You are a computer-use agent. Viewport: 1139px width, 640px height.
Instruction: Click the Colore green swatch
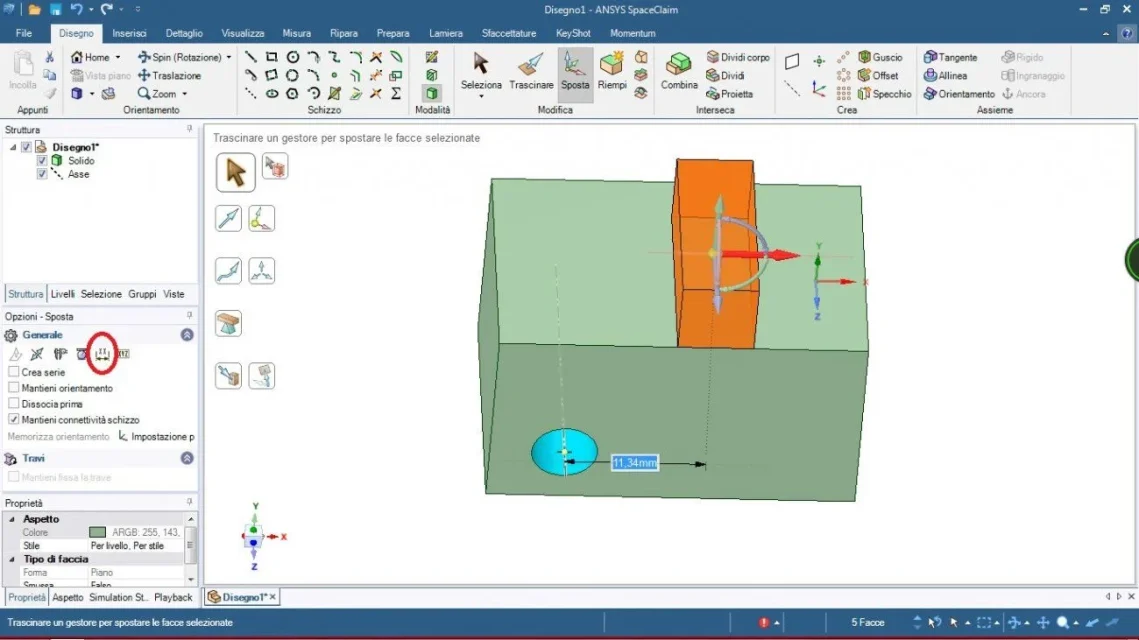point(97,532)
